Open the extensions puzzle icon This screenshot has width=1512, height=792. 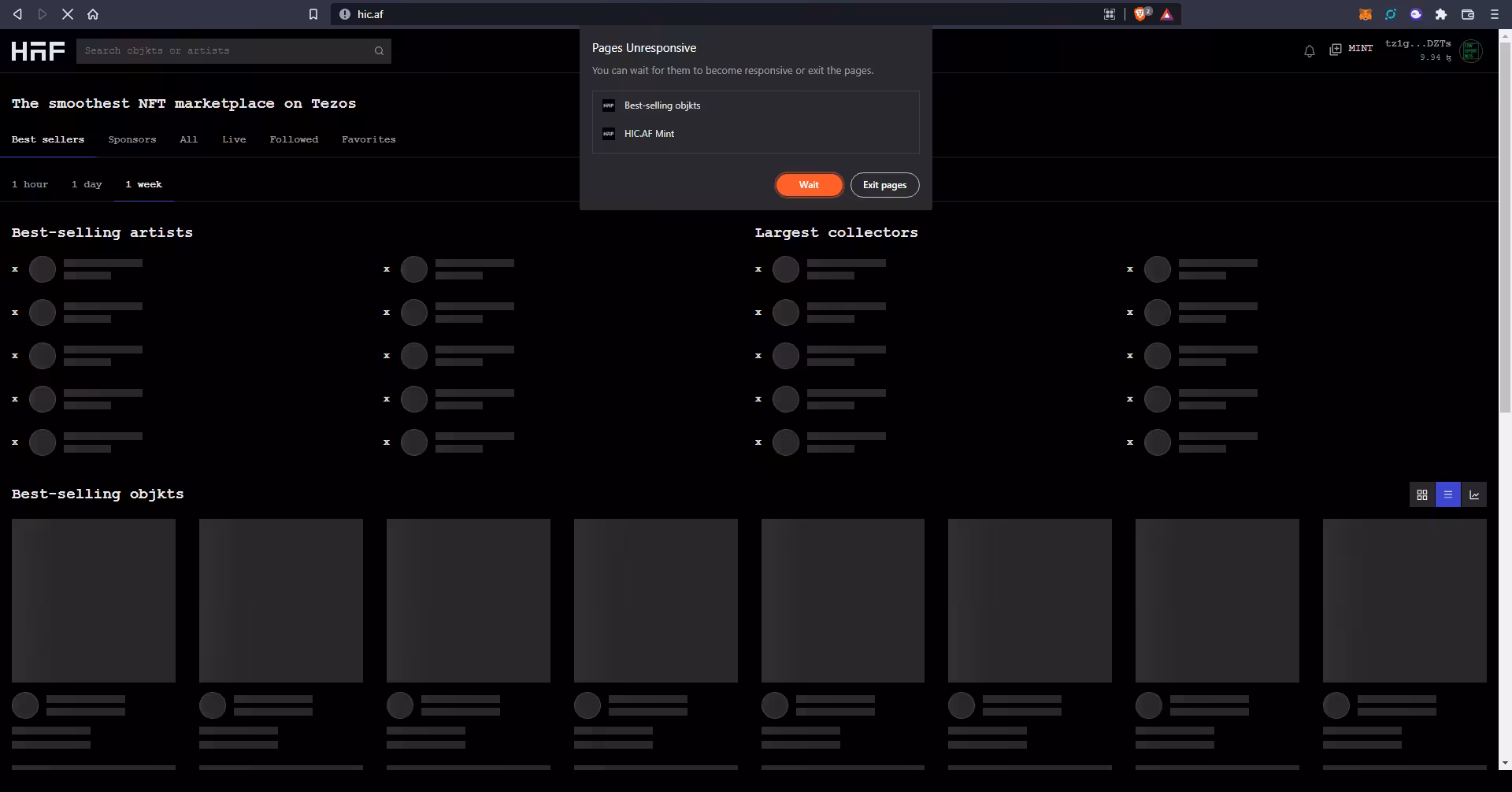pyautogui.click(x=1441, y=14)
